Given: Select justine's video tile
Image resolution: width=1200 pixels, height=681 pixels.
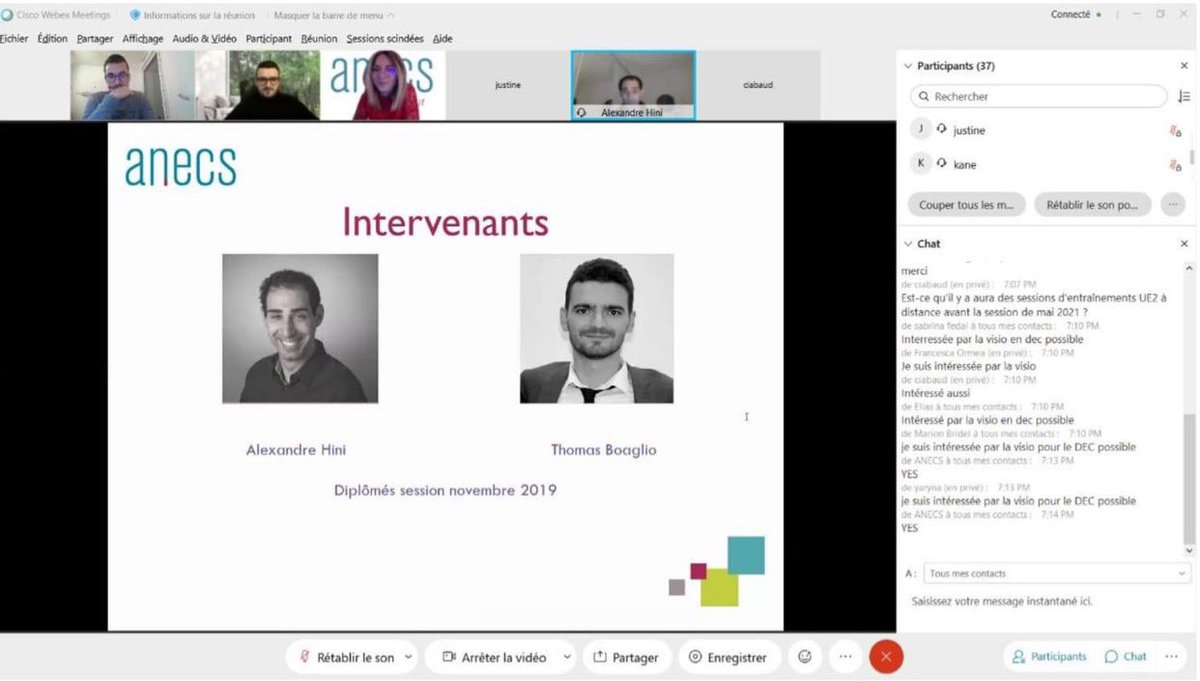Looking at the screenshot, I should [508, 86].
